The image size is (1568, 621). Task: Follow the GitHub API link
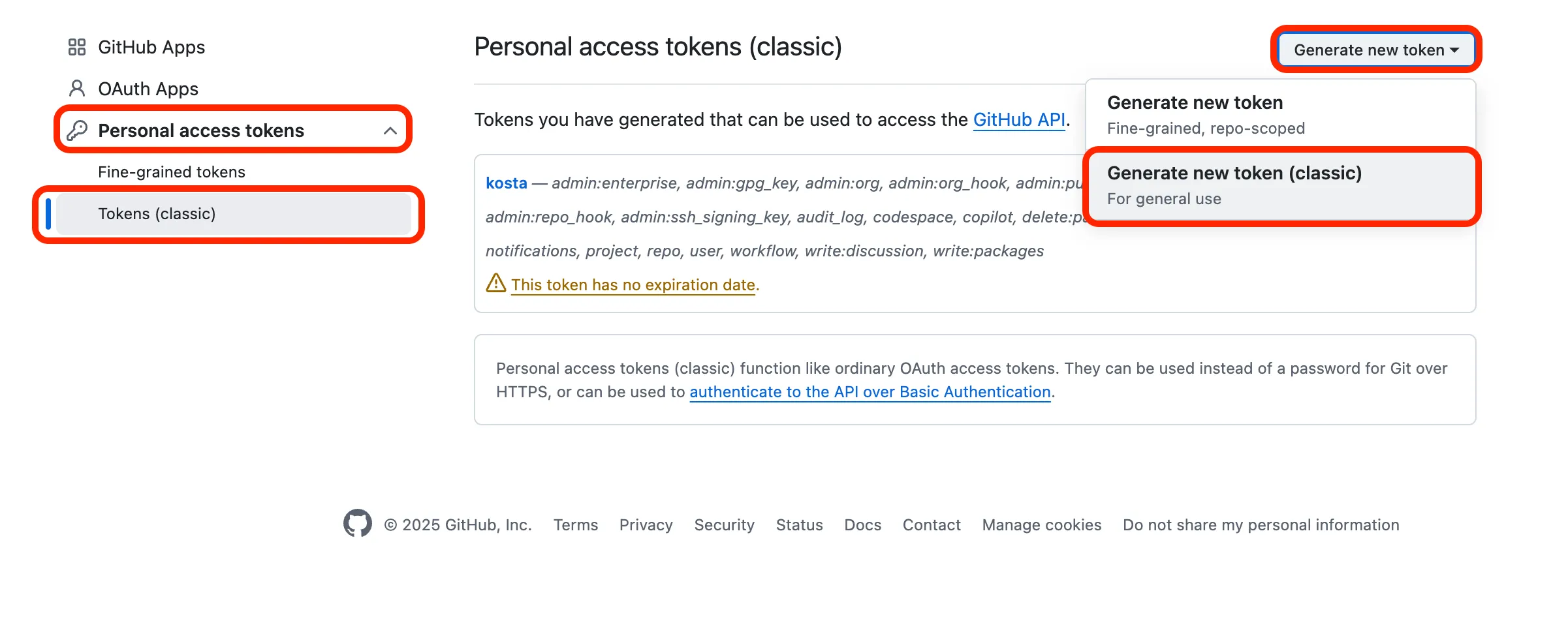pos(1018,120)
